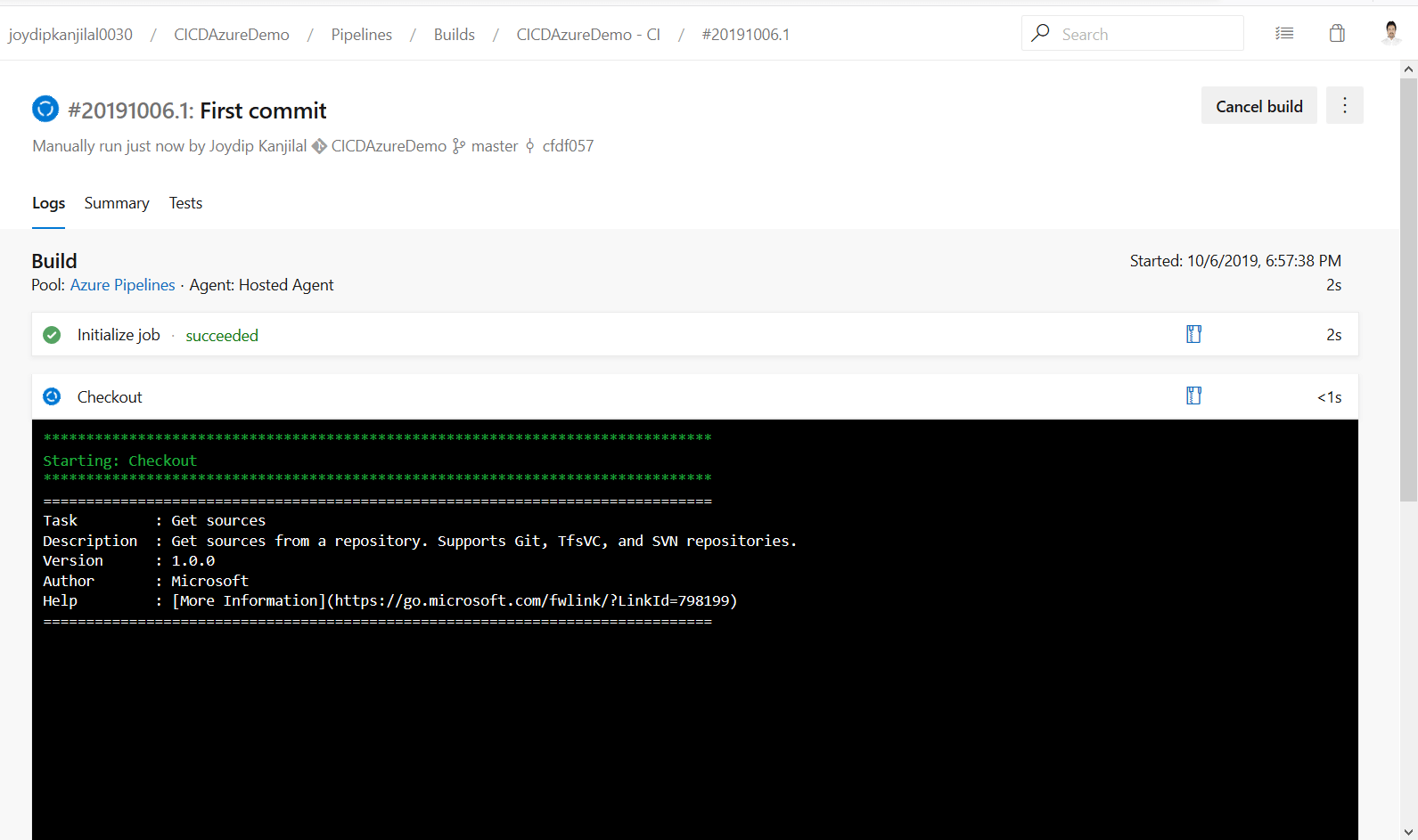This screenshot has height=840, width=1418.
Task: Click the scrollbar up arrow
Action: (1408, 69)
